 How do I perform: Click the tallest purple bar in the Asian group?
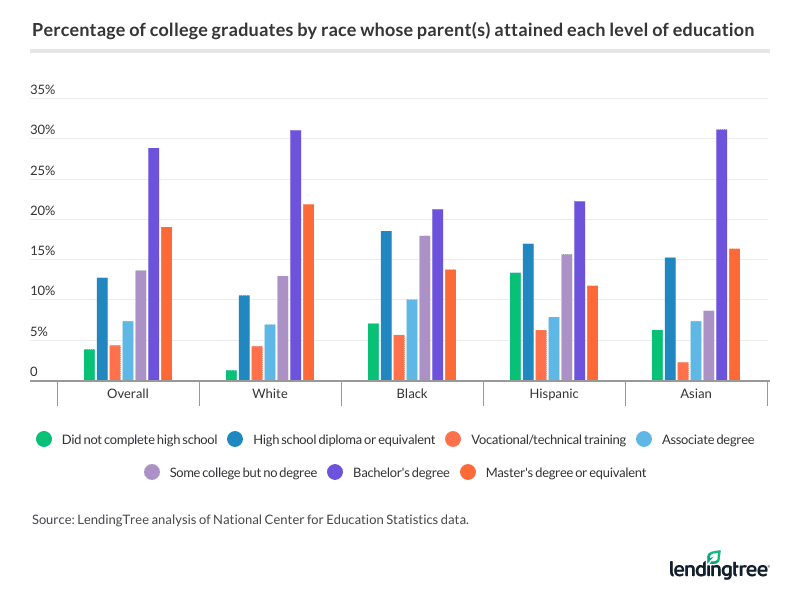tap(721, 255)
